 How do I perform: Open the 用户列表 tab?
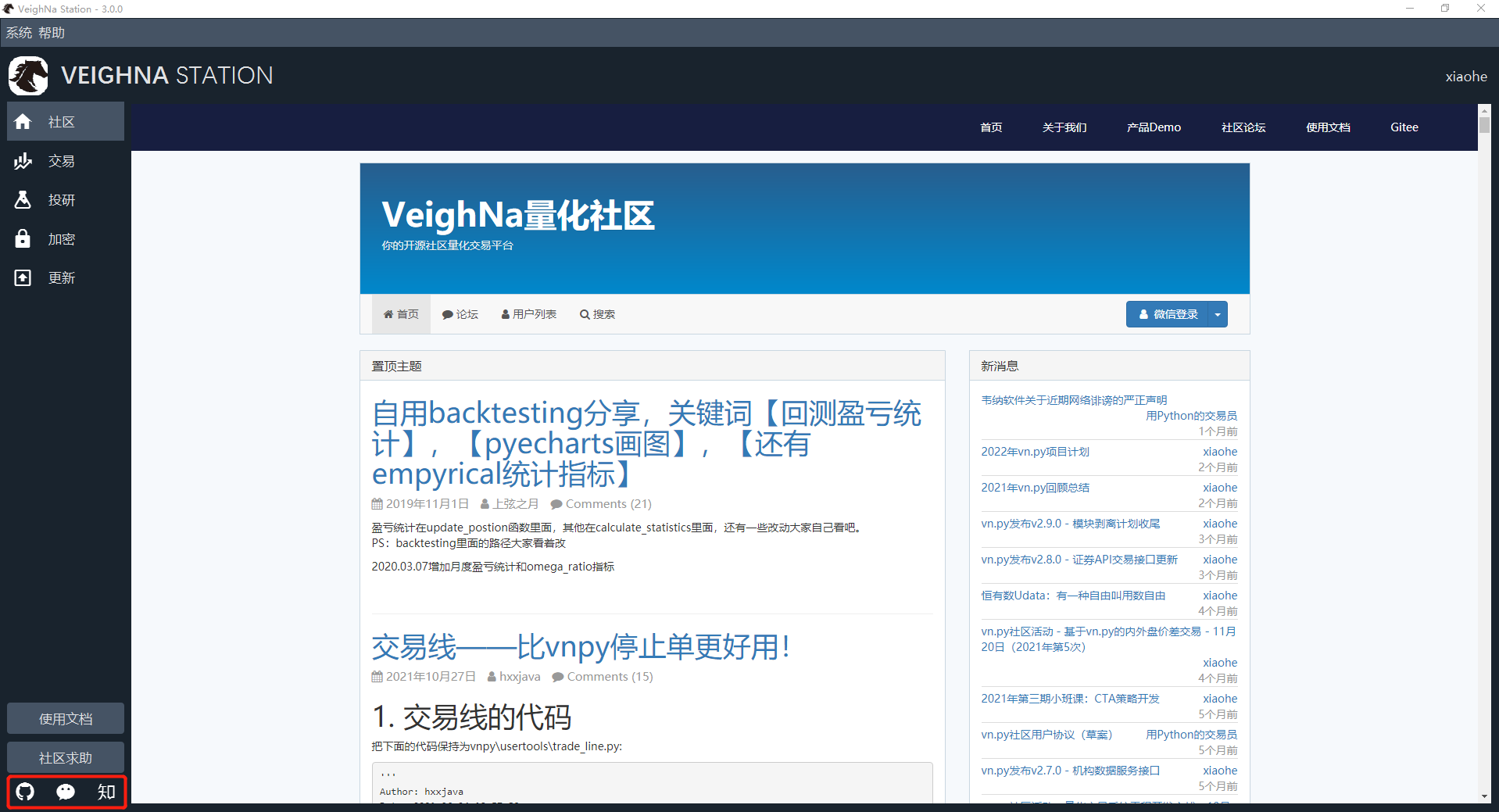[528, 313]
